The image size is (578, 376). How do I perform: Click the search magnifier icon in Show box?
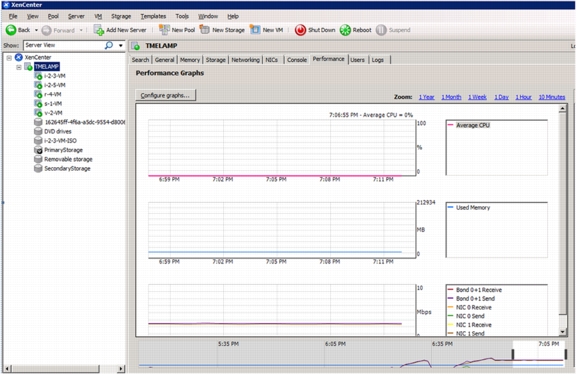109,45
